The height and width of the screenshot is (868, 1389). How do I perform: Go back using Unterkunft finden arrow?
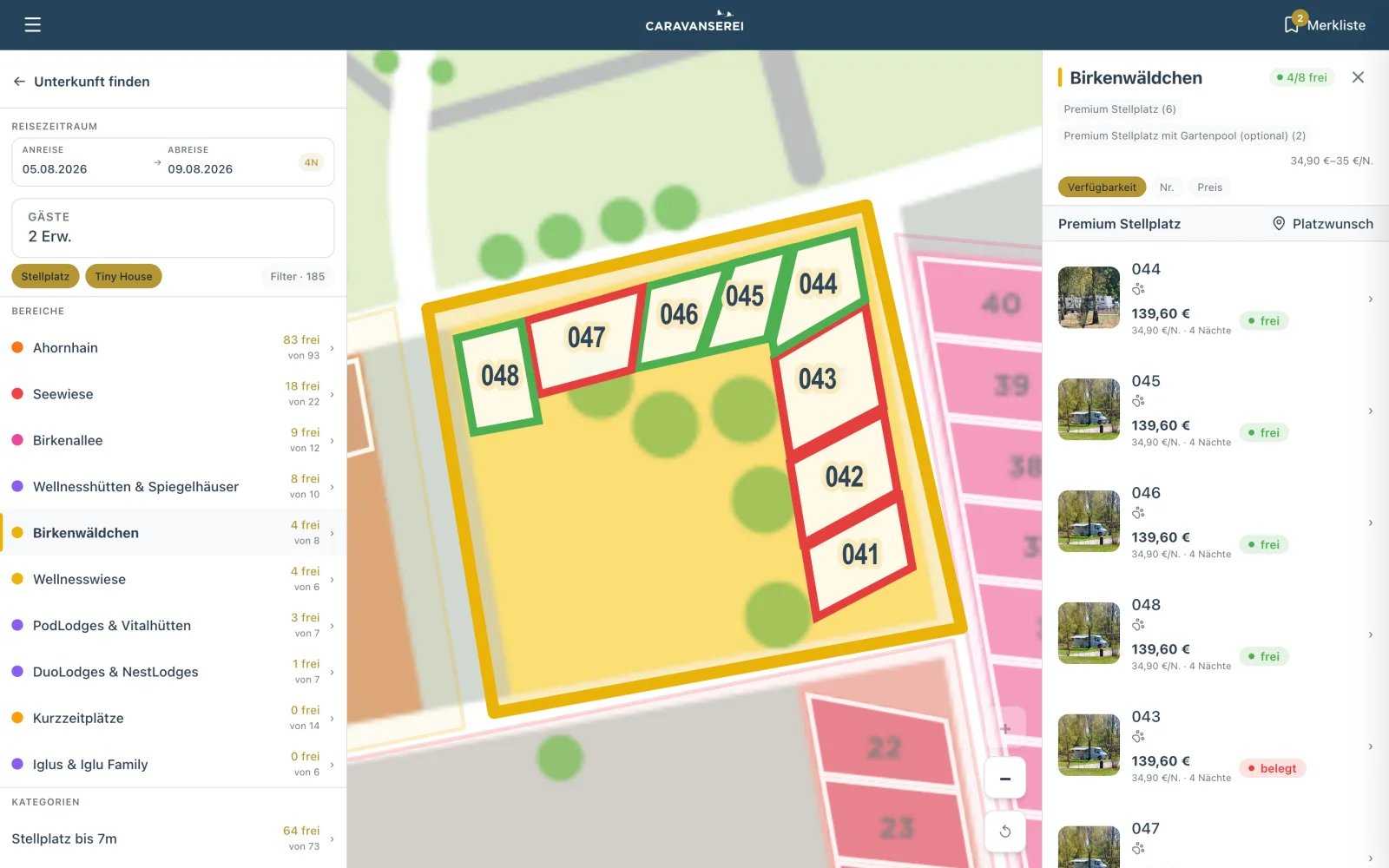19,82
